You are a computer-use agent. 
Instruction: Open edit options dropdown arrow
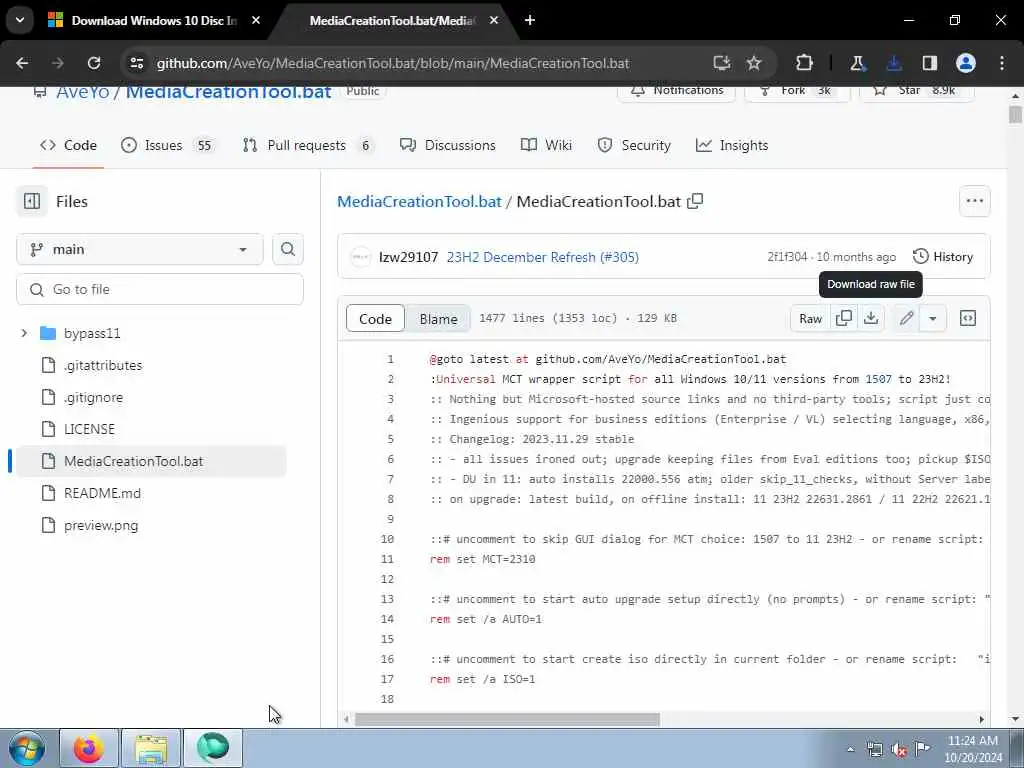933,319
